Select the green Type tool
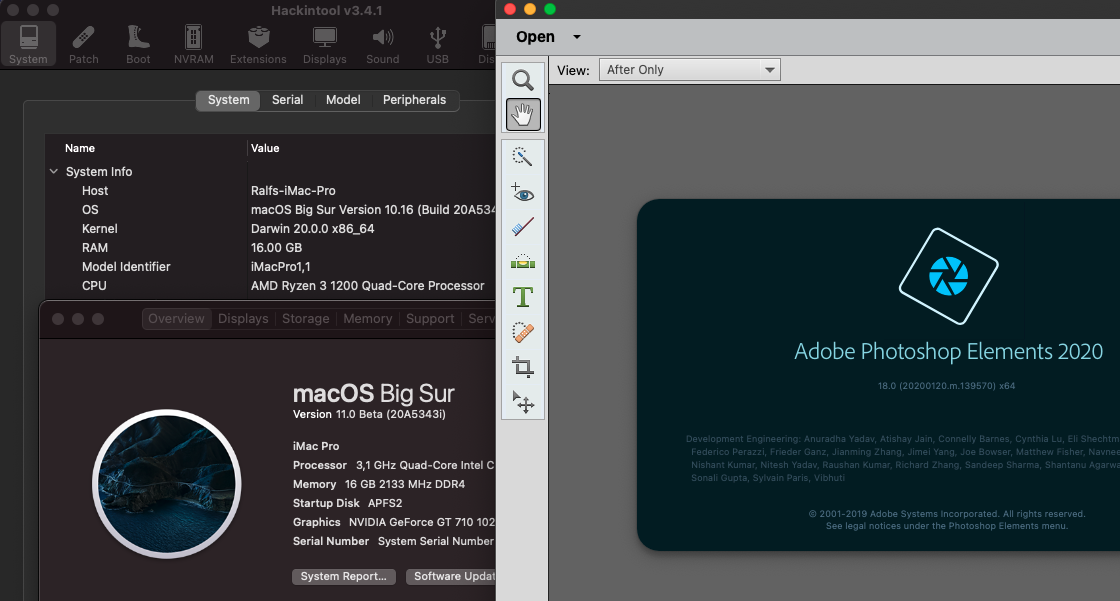 523,297
